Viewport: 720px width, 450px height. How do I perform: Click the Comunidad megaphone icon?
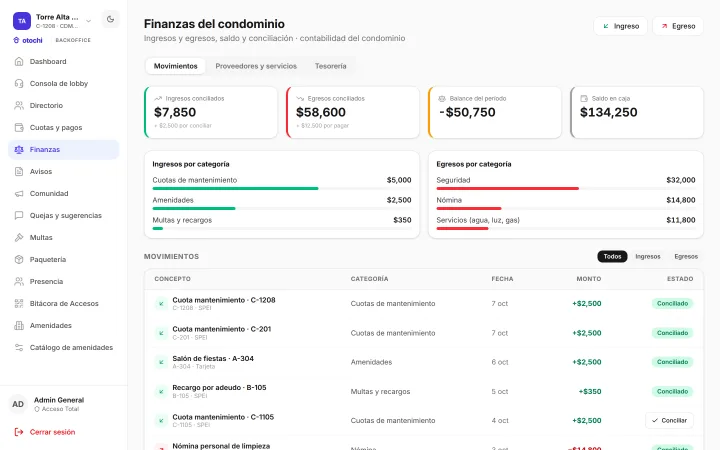click(x=19, y=194)
